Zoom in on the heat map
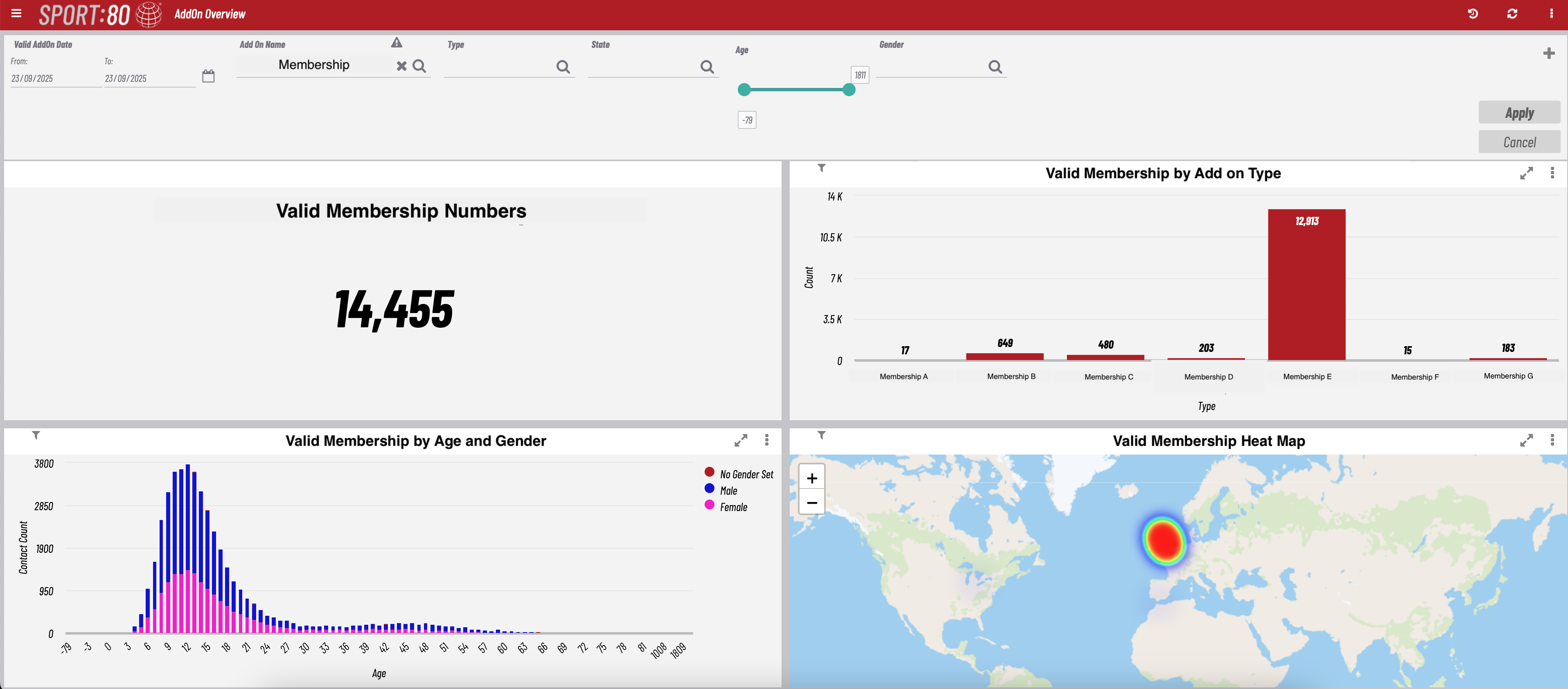This screenshot has width=1568, height=689. pos(811,478)
